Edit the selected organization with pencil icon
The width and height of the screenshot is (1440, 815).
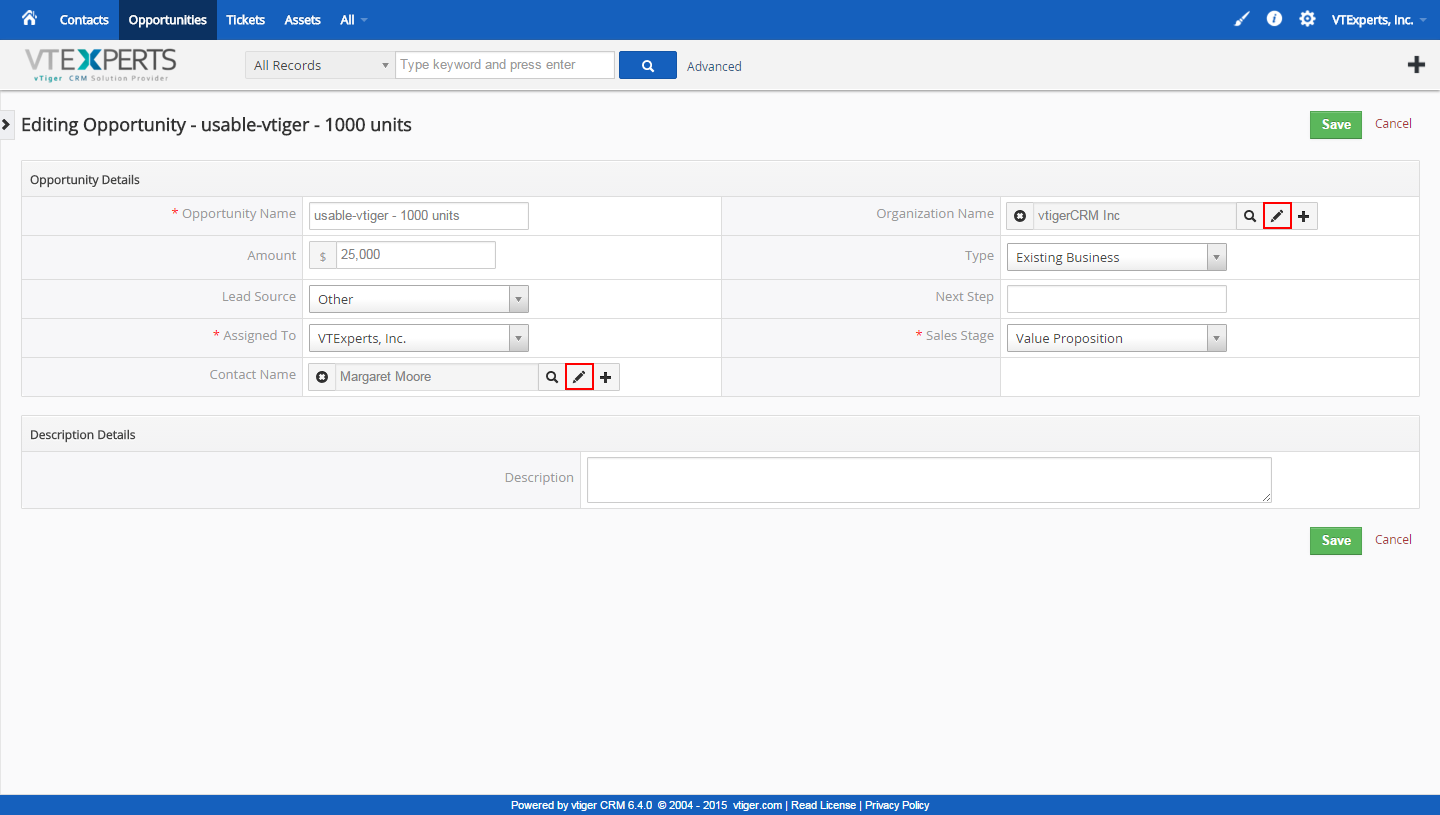1277,216
